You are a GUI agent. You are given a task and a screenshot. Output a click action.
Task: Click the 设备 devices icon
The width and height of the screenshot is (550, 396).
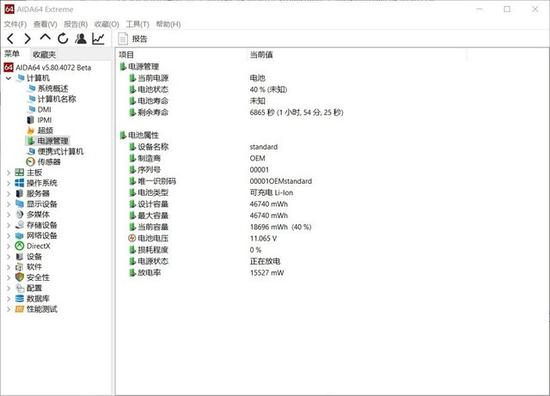(x=20, y=256)
